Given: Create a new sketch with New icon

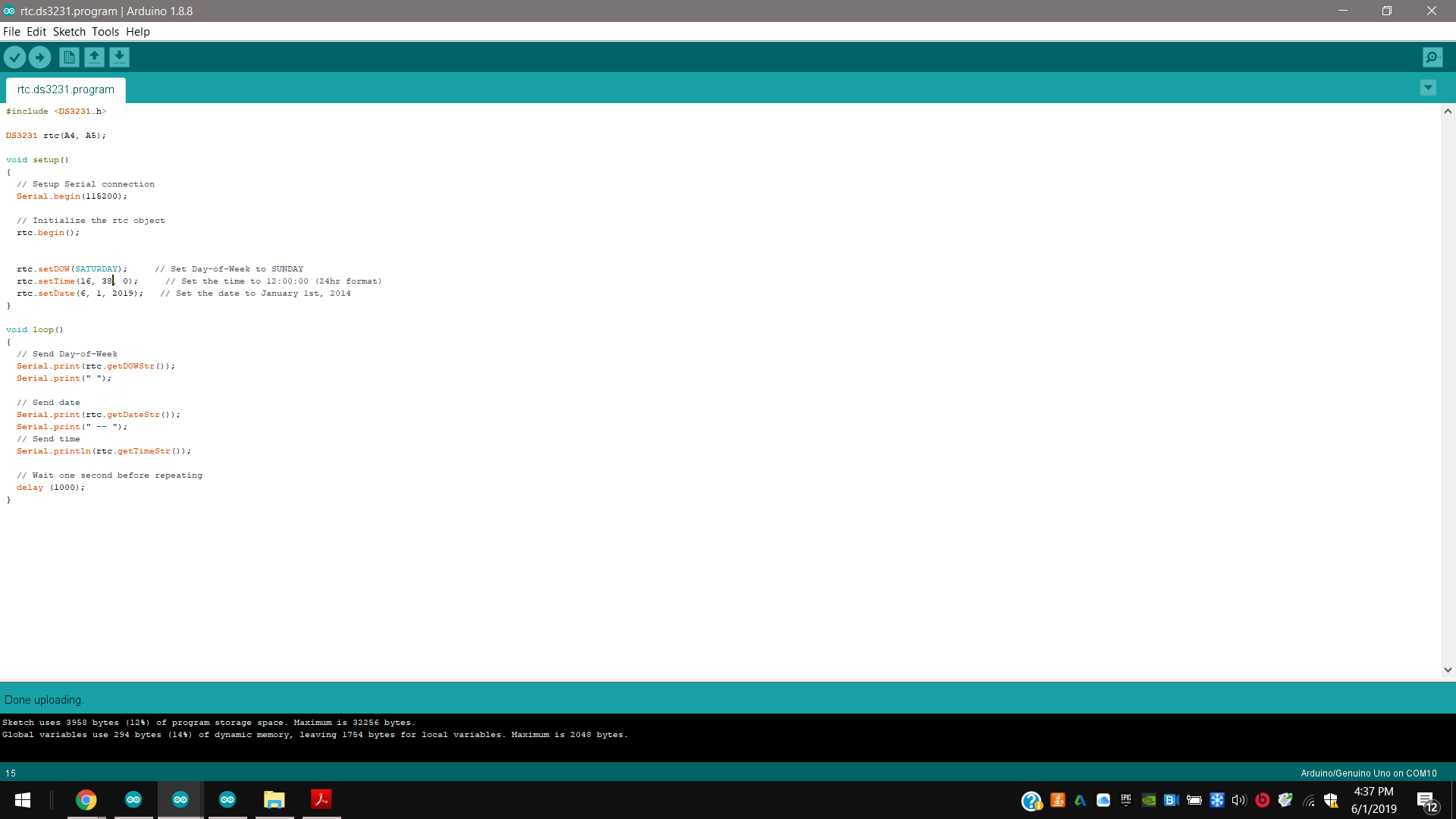Looking at the screenshot, I should click(69, 57).
